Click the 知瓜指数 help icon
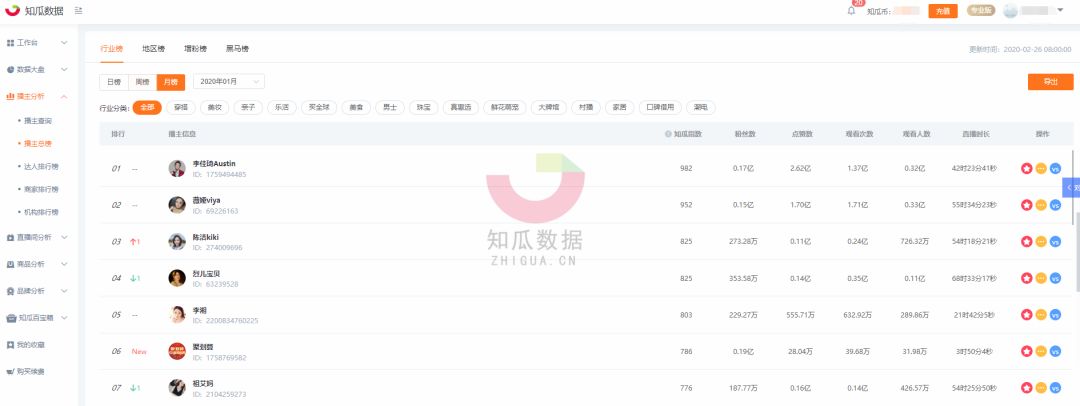Image resolution: width=1080 pixels, height=406 pixels. (x=667, y=134)
